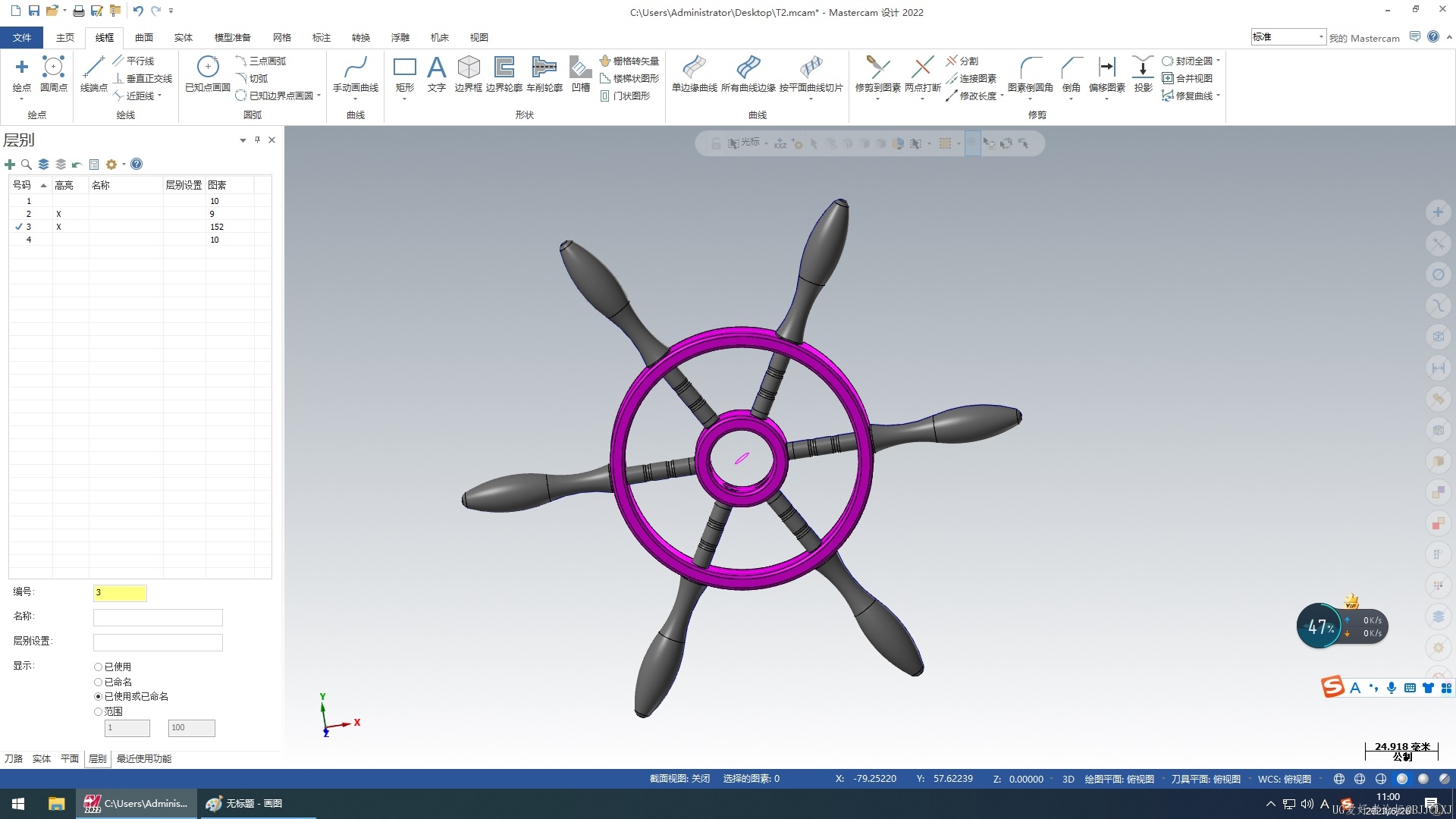
Task: Select the 手动画曲线 spline tool
Action: click(356, 74)
